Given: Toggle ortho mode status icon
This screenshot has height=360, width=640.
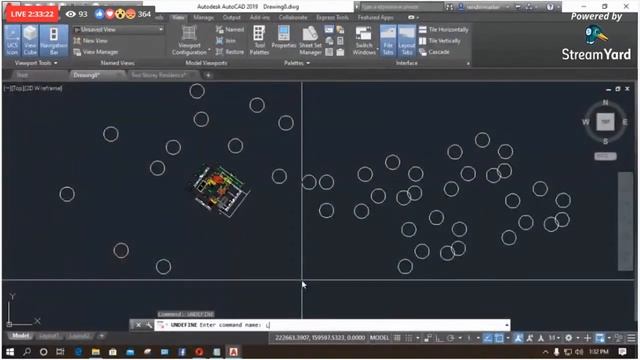Looking at the screenshot, I should tap(440, 338).
